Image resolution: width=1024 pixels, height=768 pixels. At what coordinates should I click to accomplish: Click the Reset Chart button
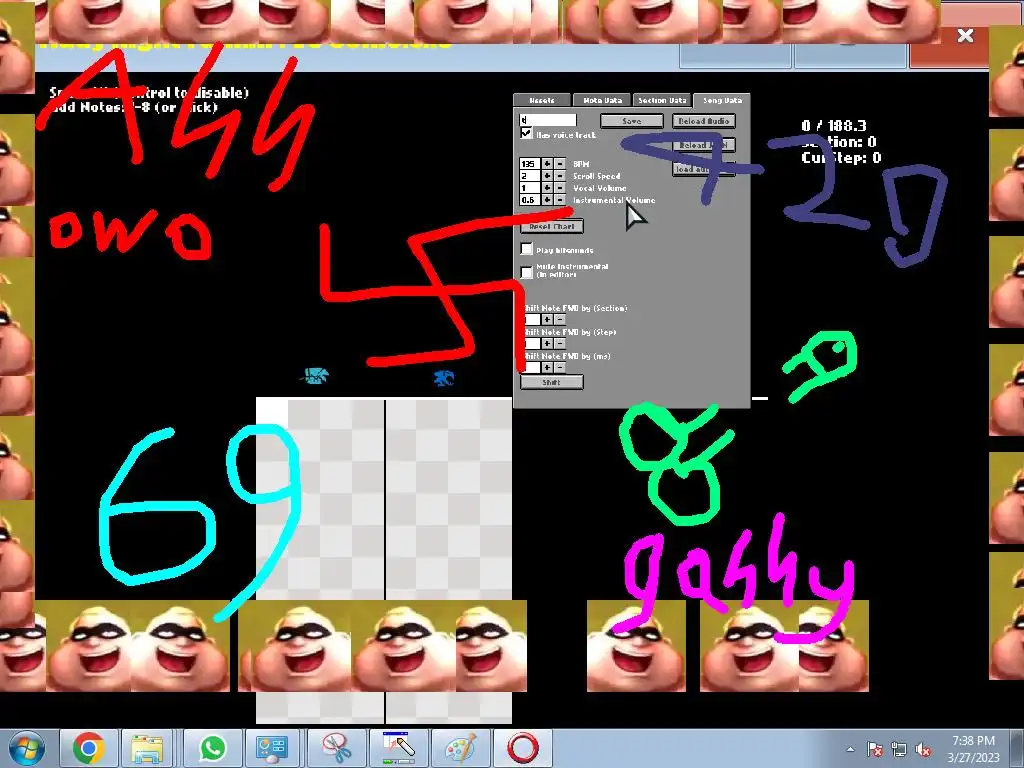[552, 227]
